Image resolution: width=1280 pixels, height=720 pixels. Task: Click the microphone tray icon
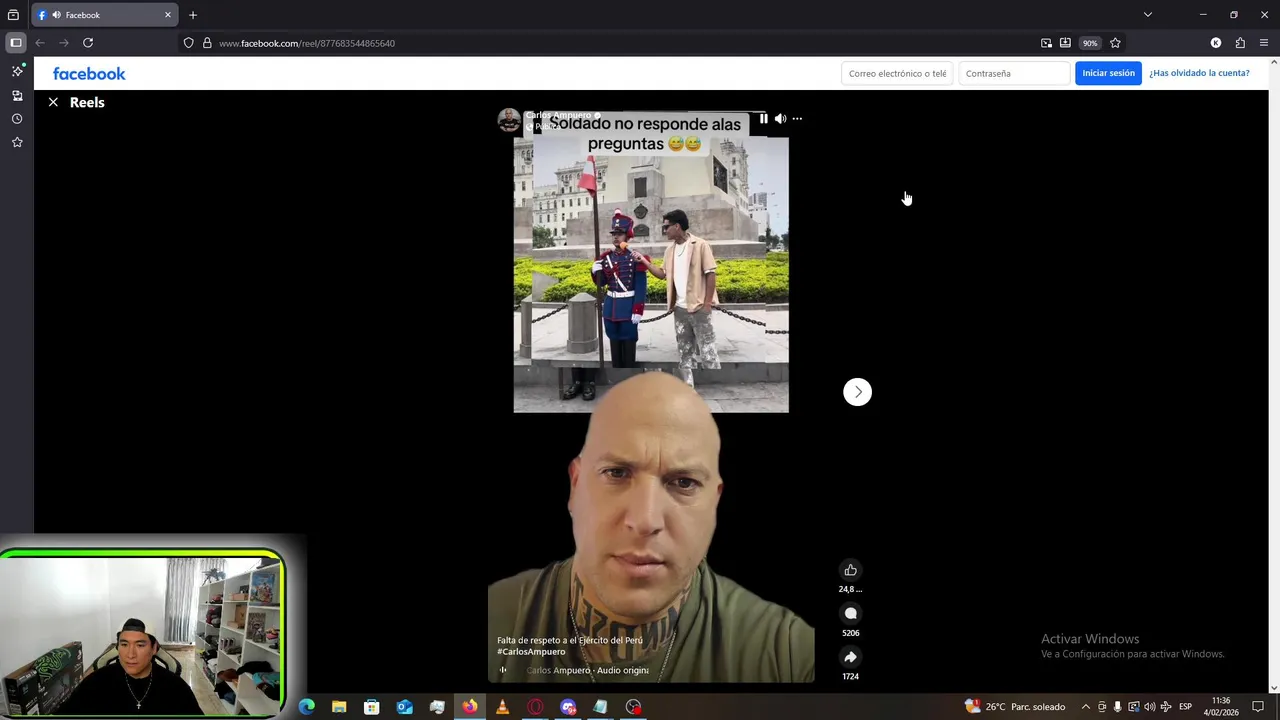1117,707
